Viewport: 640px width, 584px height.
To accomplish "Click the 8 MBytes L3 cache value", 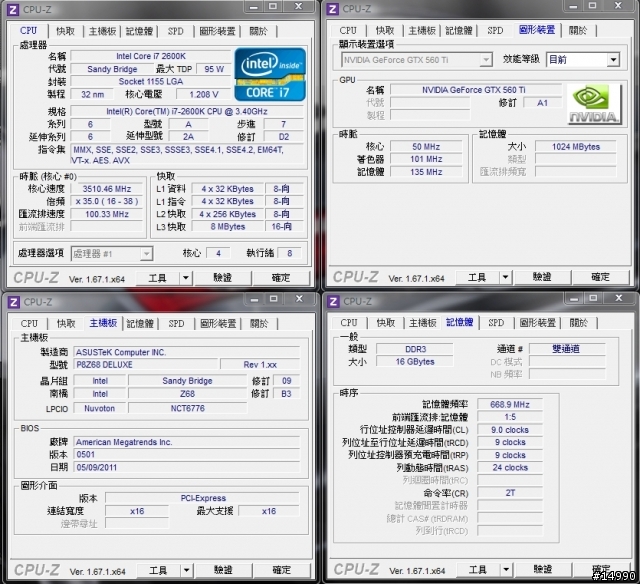I will click(x=228, y=226).
